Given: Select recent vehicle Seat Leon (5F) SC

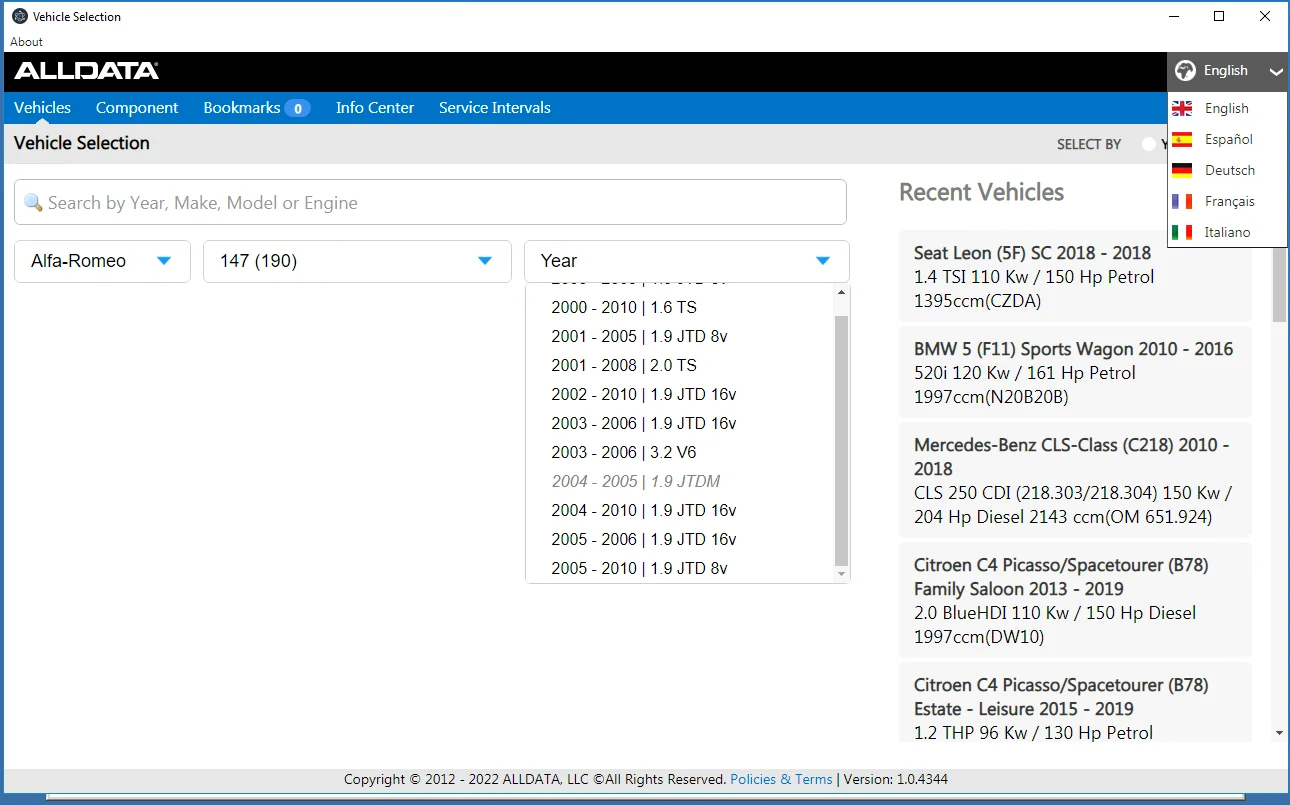Looking at the screenshot, I should pos(1075,276).
